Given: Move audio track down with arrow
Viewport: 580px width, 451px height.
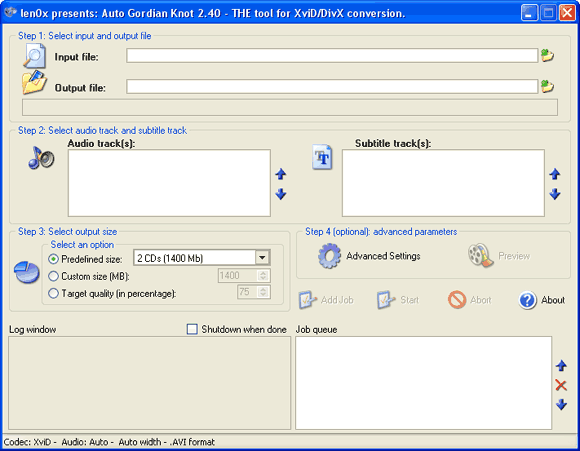Looking at the screenshot, I should pyautogui.click(x=281, y=194).
